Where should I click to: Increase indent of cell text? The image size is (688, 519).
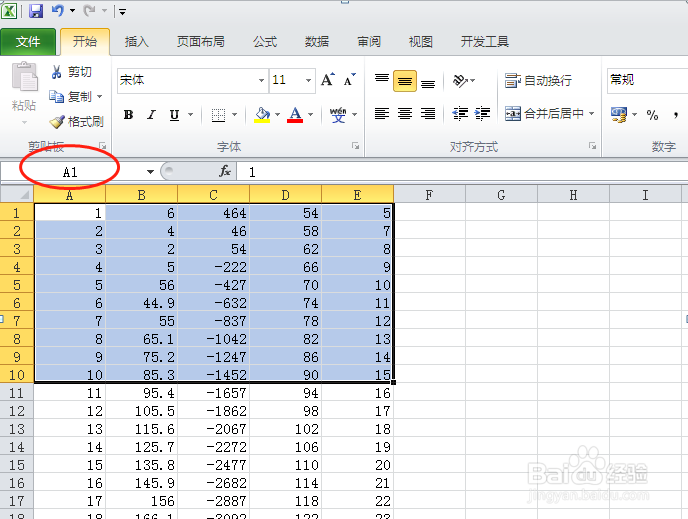pos(482,114)
